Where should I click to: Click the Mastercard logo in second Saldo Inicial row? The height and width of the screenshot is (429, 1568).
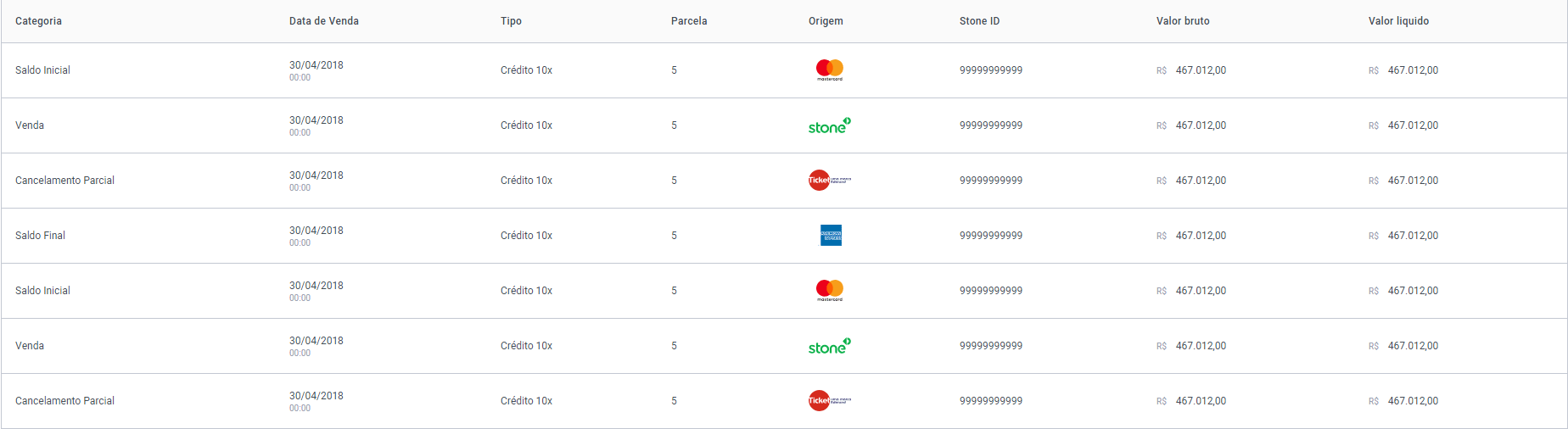click(830, 291)
